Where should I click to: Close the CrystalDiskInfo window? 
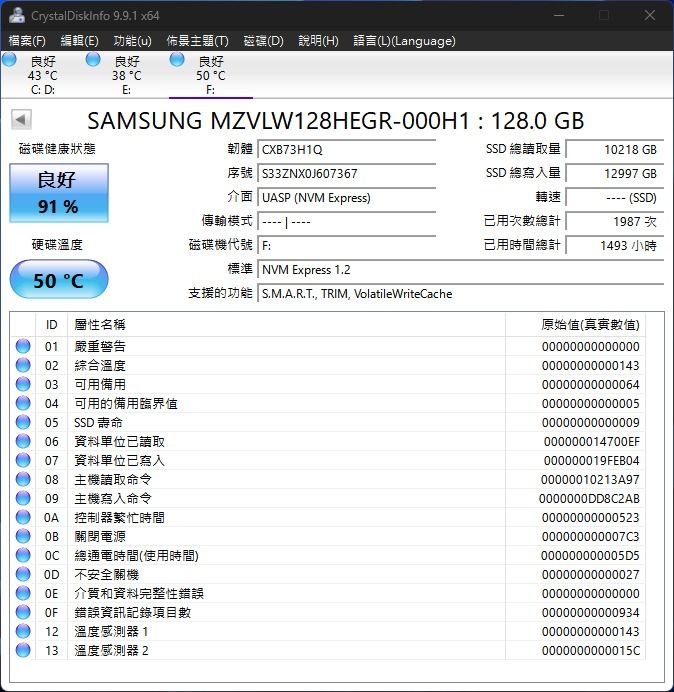pyautogui.click(x=649, y=15)
